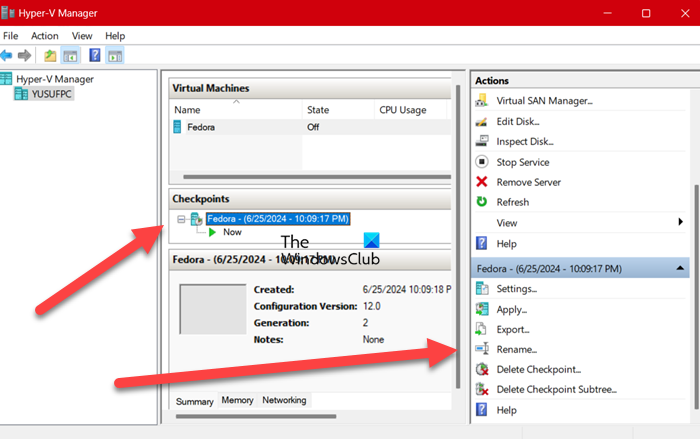Open the Help menu in the menu bar
This screenshot has height=439, width=700.
point(115,36)
